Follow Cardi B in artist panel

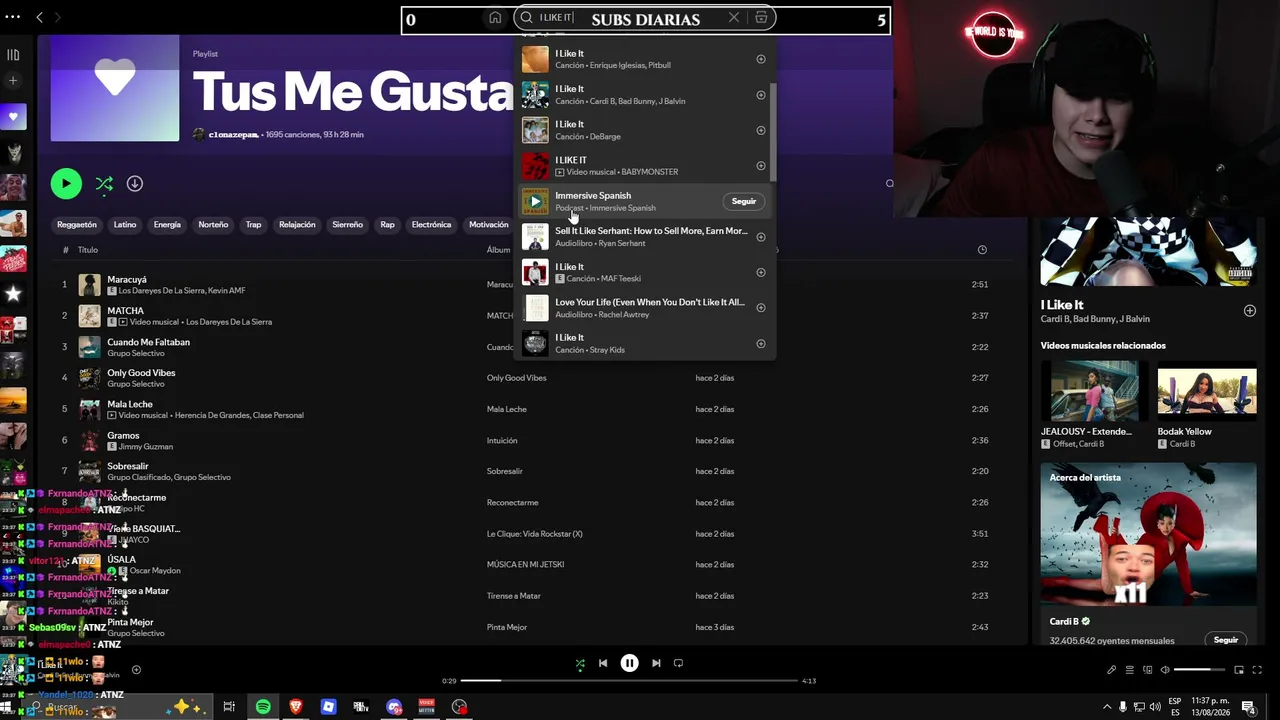coord(1226,640)
